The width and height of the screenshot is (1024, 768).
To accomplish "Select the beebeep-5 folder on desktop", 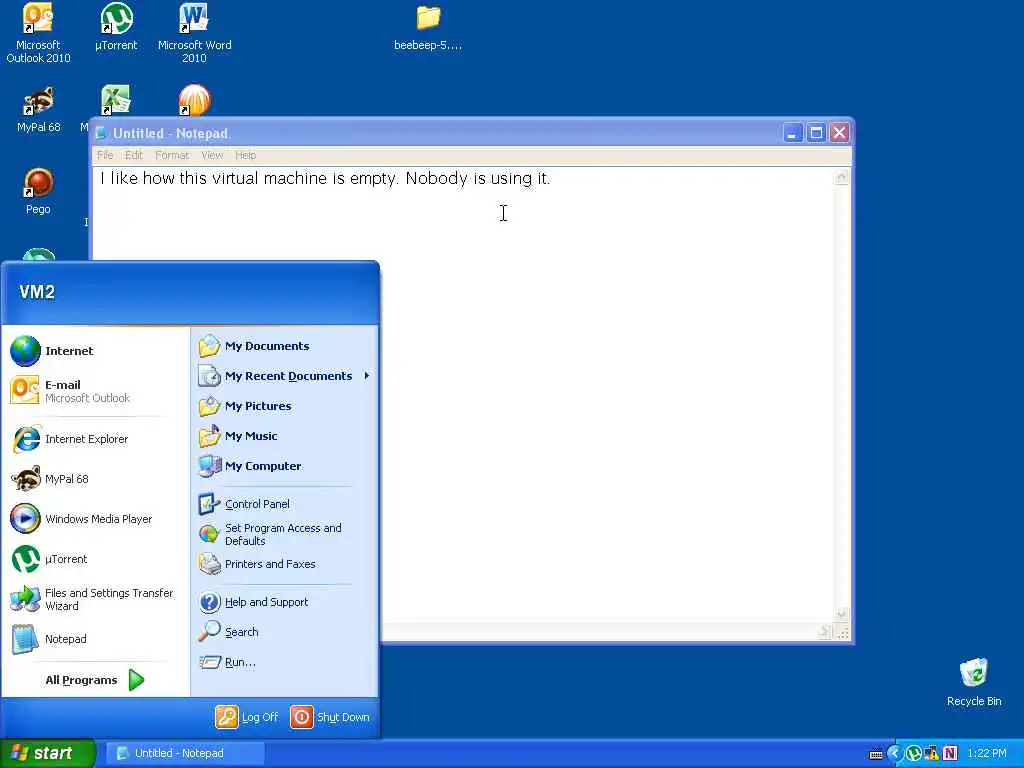I will point(428,27).
